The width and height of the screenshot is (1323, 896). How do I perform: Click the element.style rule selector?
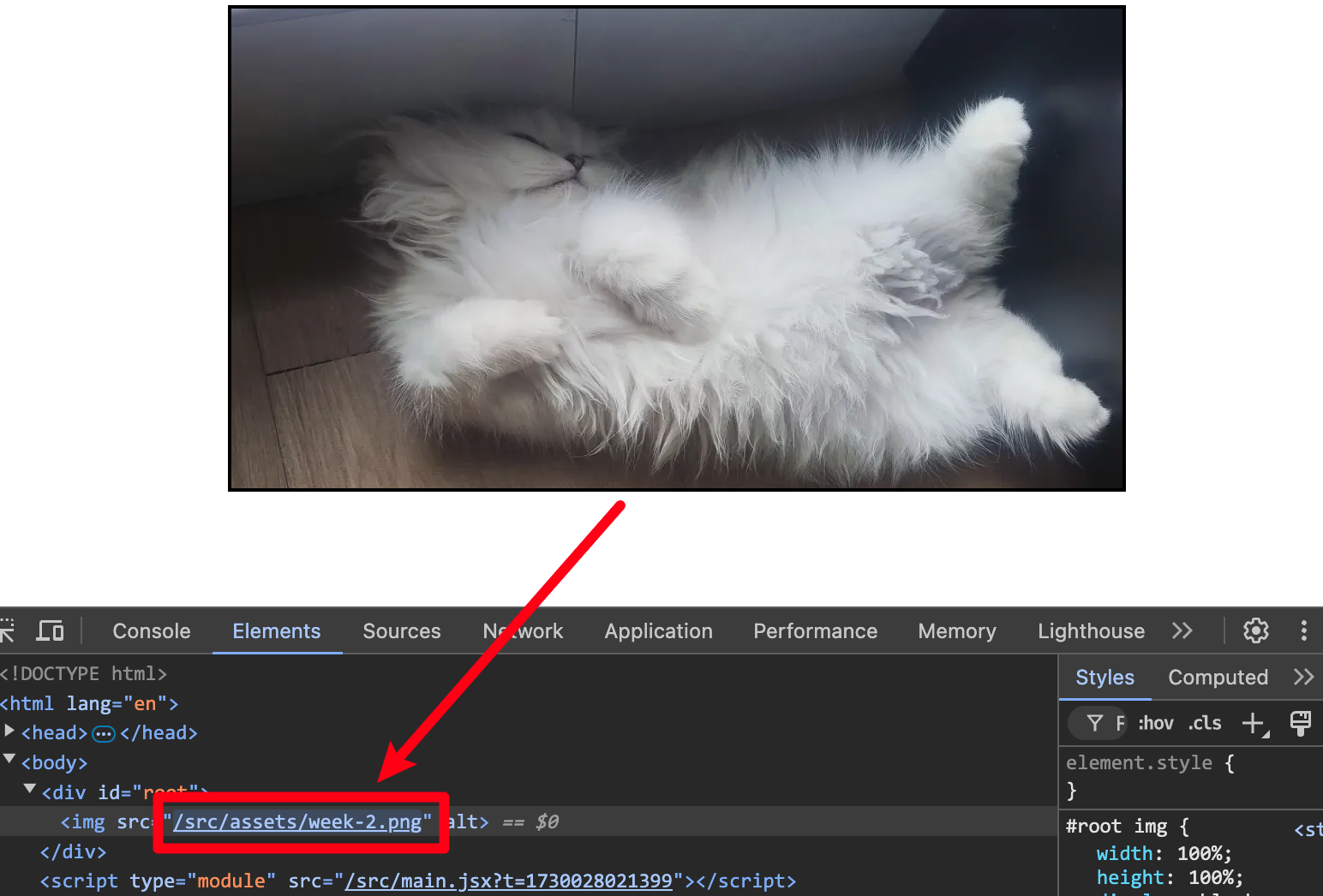1139,763
